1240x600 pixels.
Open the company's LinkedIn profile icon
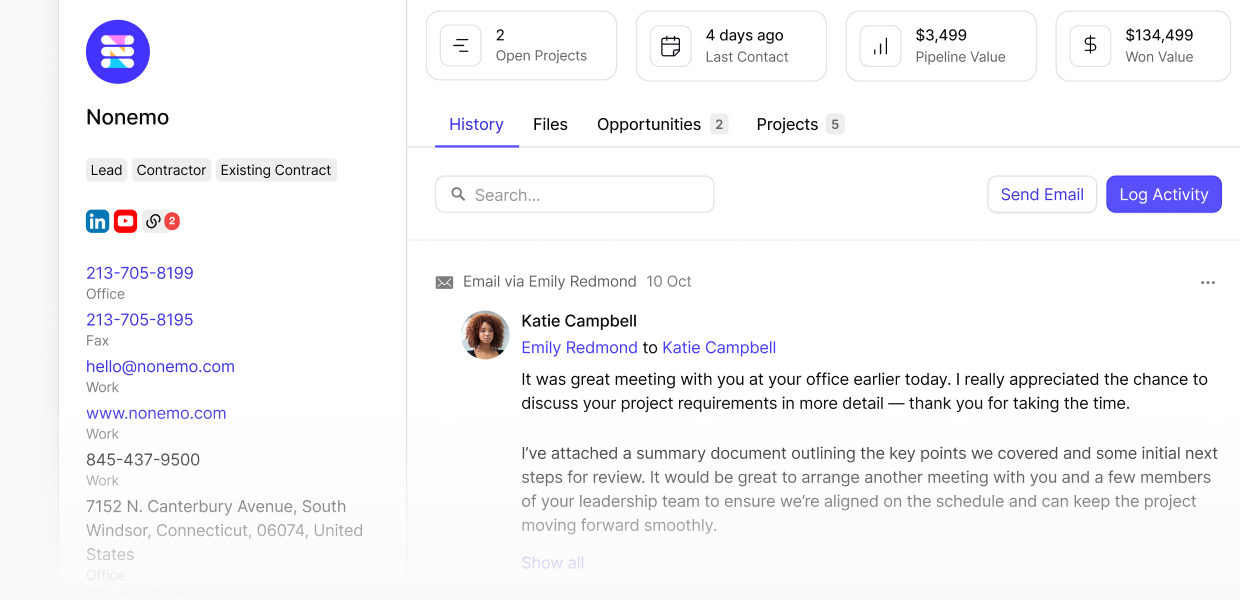click(97, 221)
